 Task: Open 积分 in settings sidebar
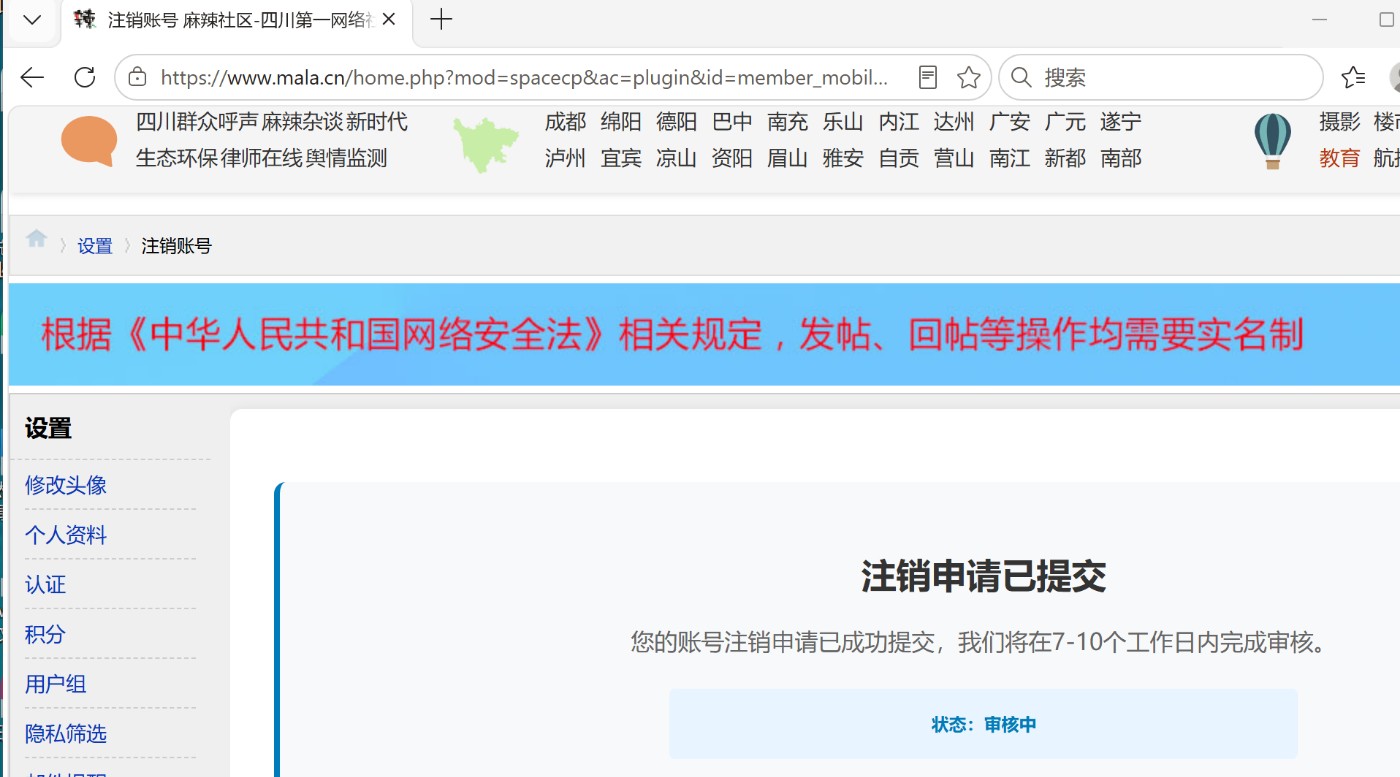(45, 634)
